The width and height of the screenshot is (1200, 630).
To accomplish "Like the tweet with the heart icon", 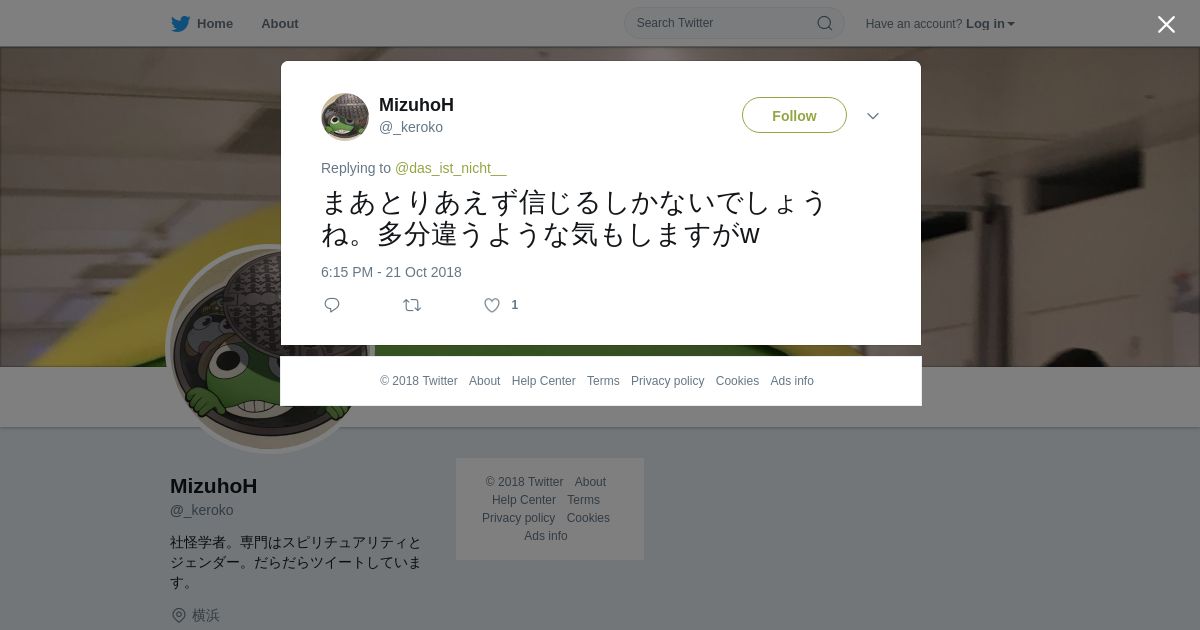I will [492, 305].
